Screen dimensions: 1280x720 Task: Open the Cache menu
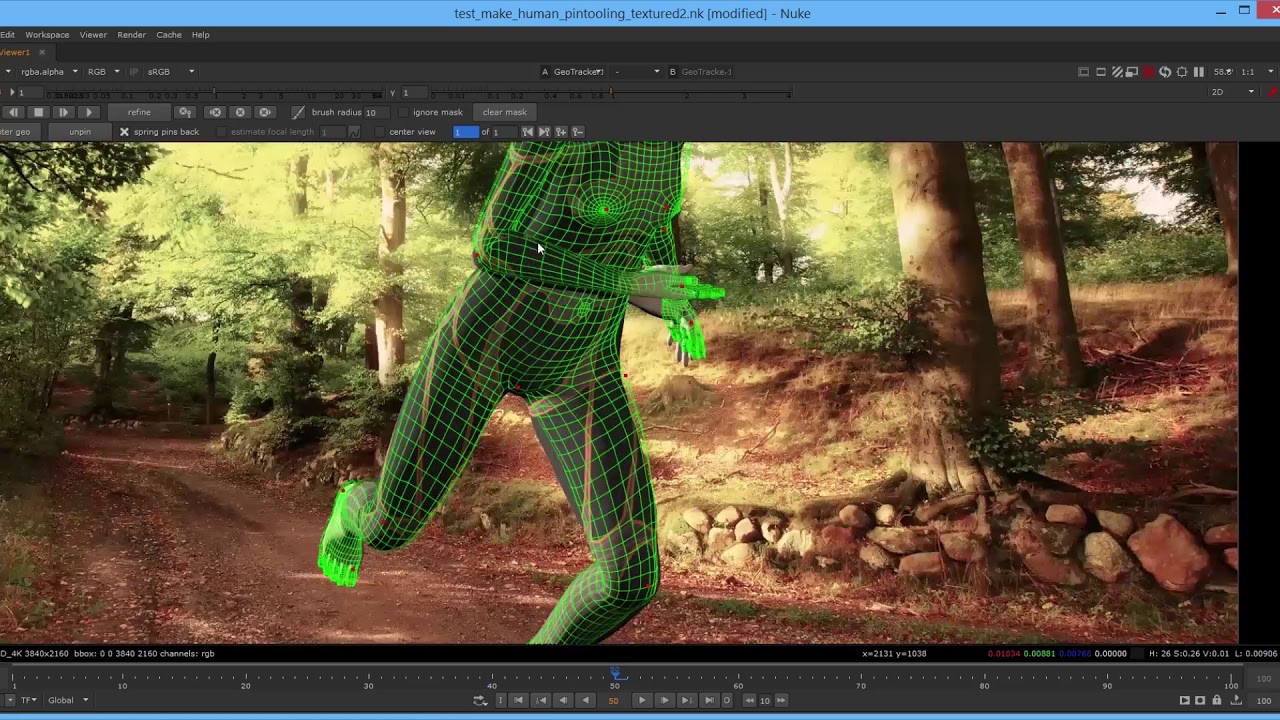pyautogui.click(x=168, y=35)
